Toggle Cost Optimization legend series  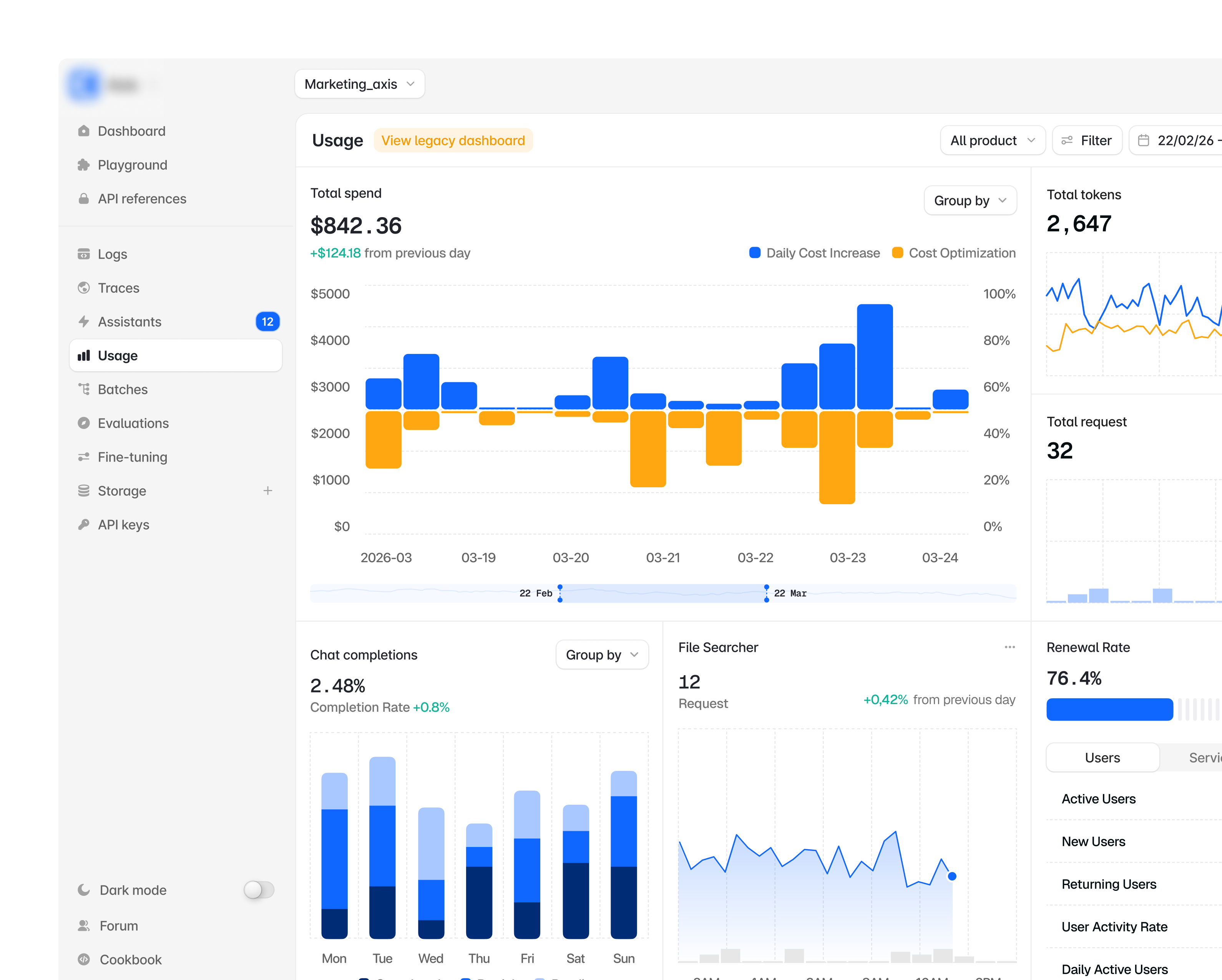(954, 253)
